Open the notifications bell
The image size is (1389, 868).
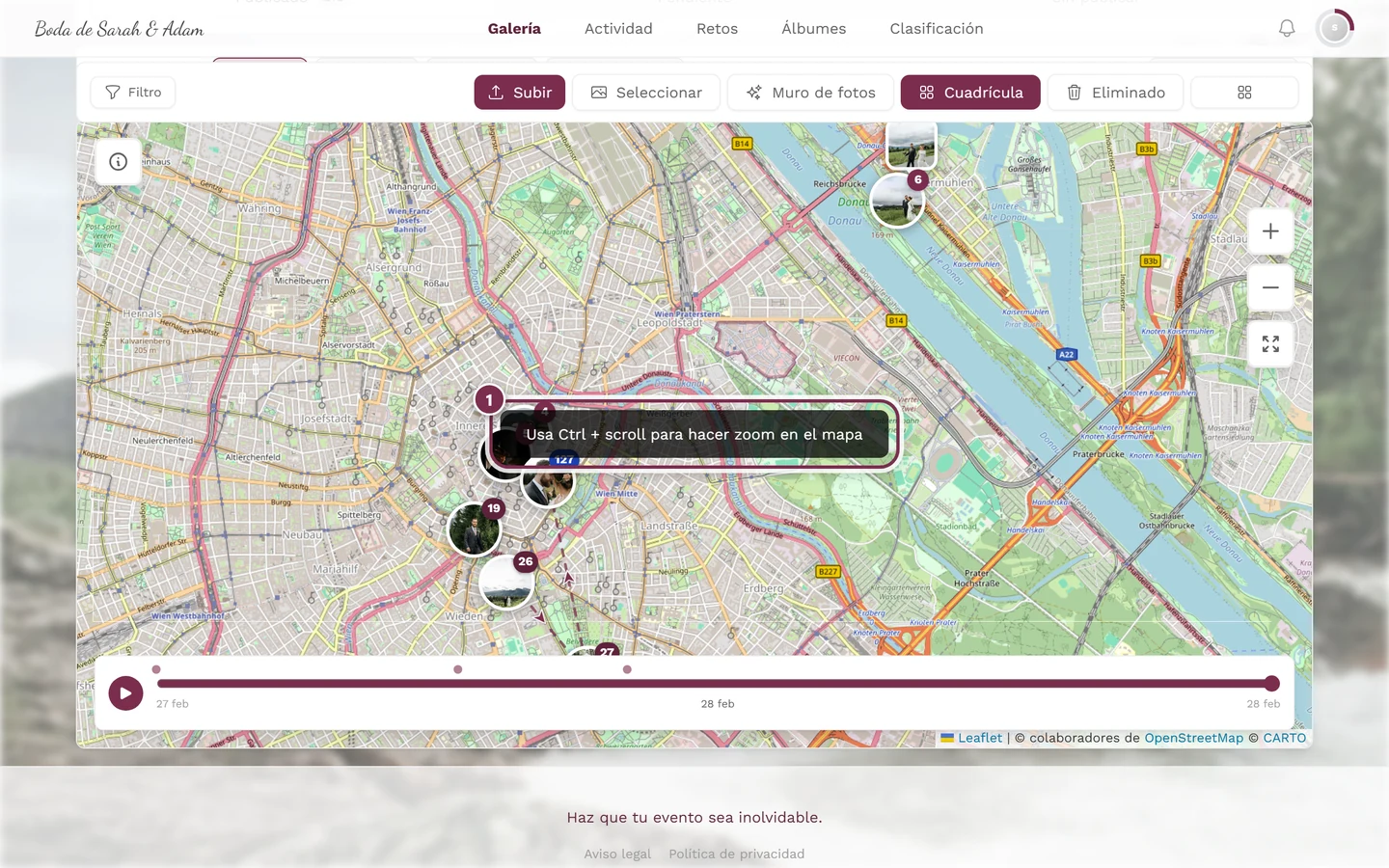[x=1287, y=29]
